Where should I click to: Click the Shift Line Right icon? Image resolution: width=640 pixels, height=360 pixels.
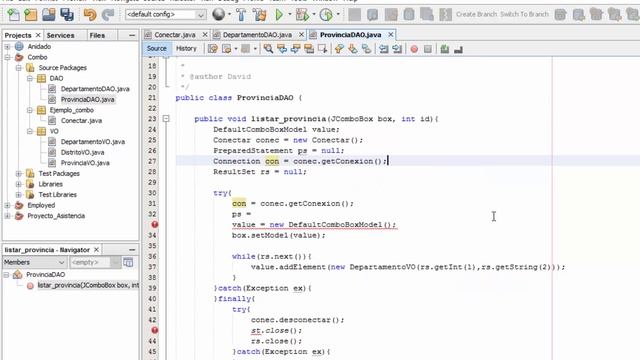pos(397,49)
